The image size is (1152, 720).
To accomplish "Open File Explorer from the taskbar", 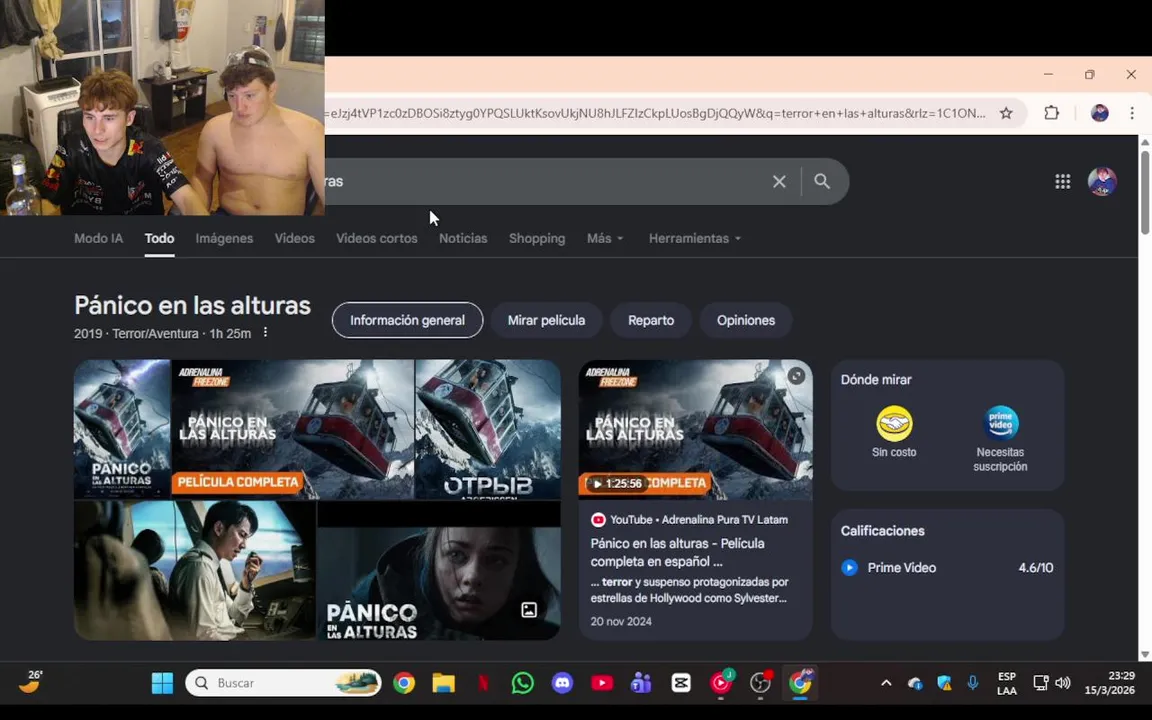I will tap(444, 683).
